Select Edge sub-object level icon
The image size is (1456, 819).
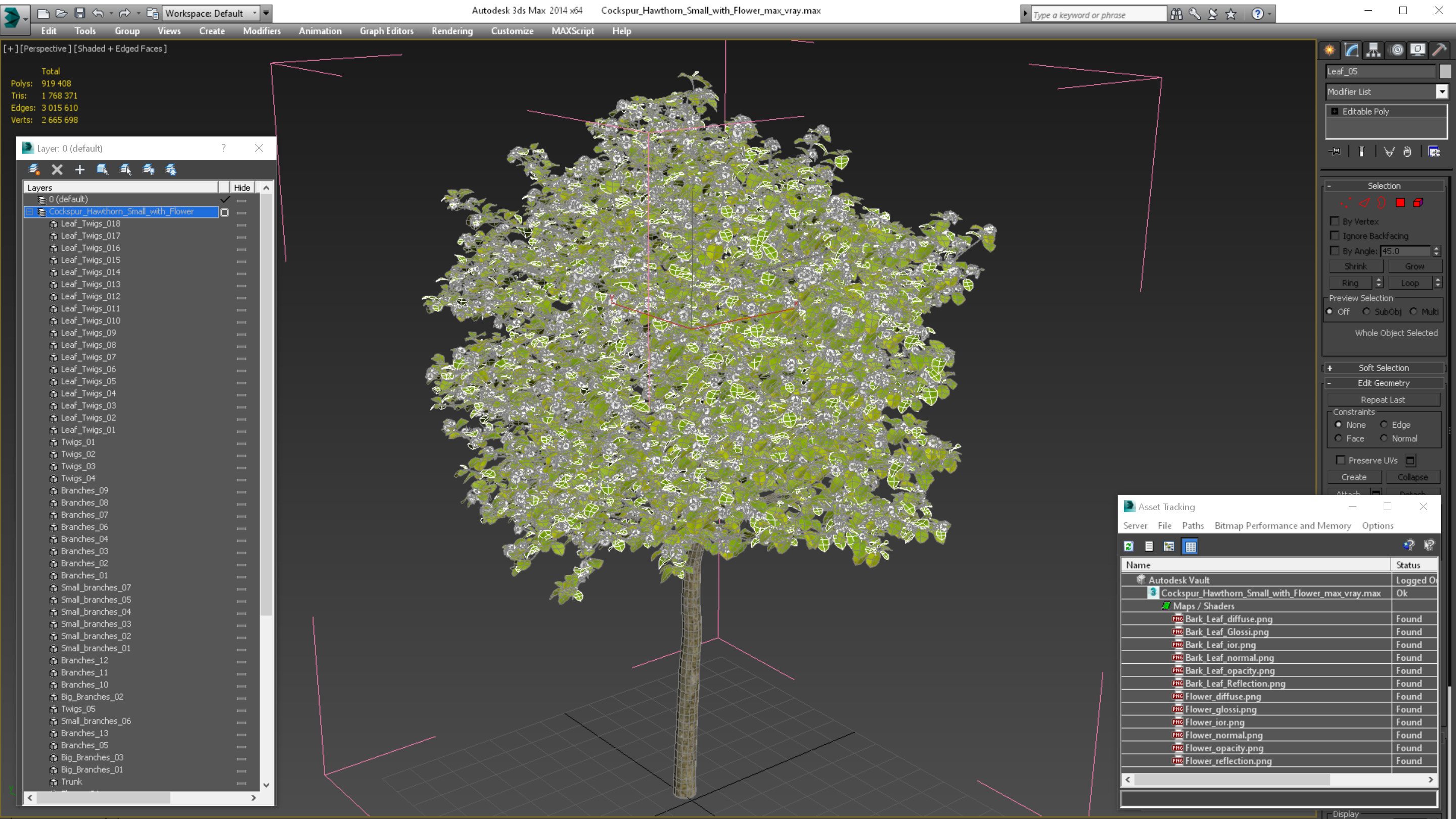1364,203
